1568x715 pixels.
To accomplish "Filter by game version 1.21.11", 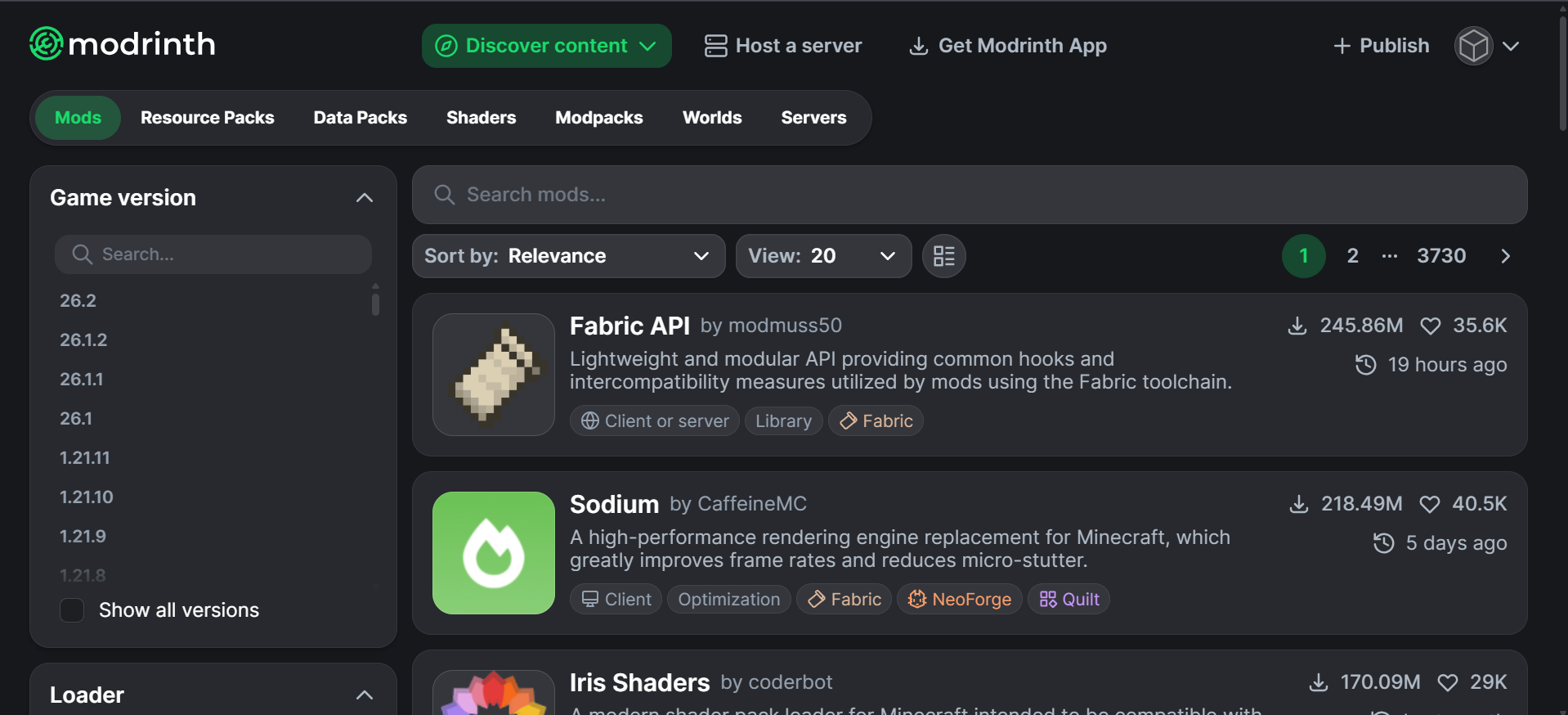I will [x=85, y=457].
